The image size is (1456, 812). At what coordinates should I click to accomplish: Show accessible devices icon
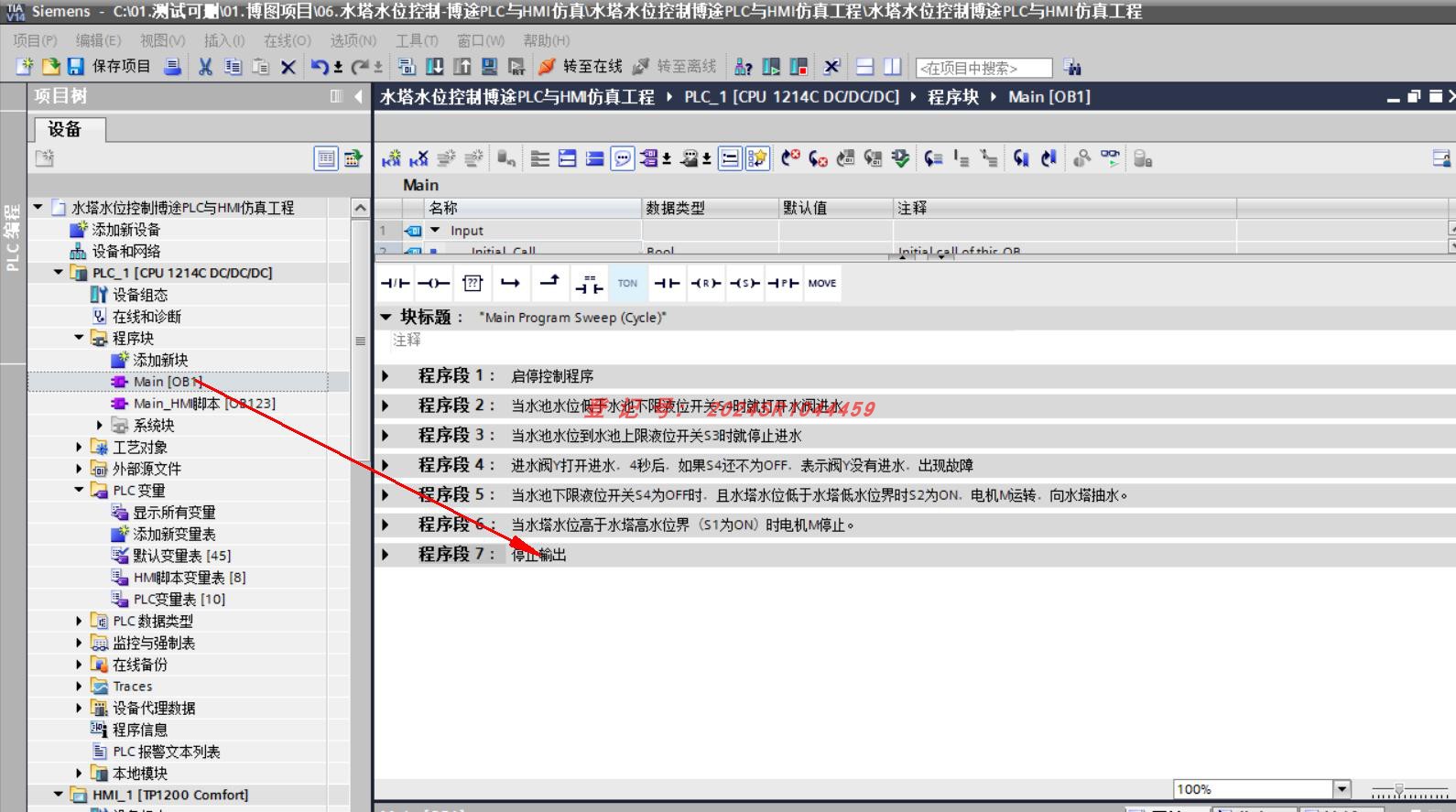[x=744, y=67]
